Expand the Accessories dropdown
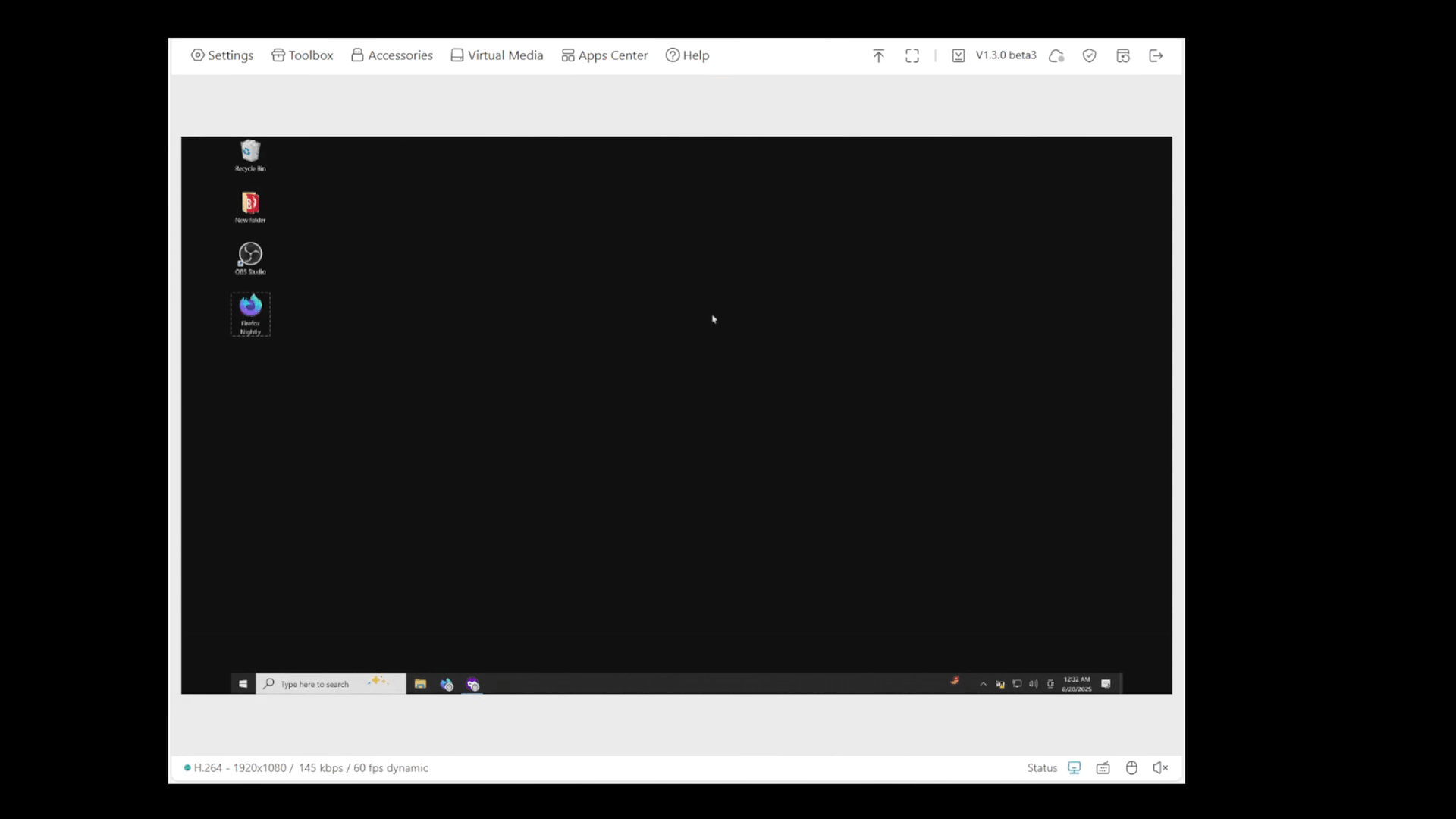This screenshot has width=1456, height=819. click(x=392, y=55)
